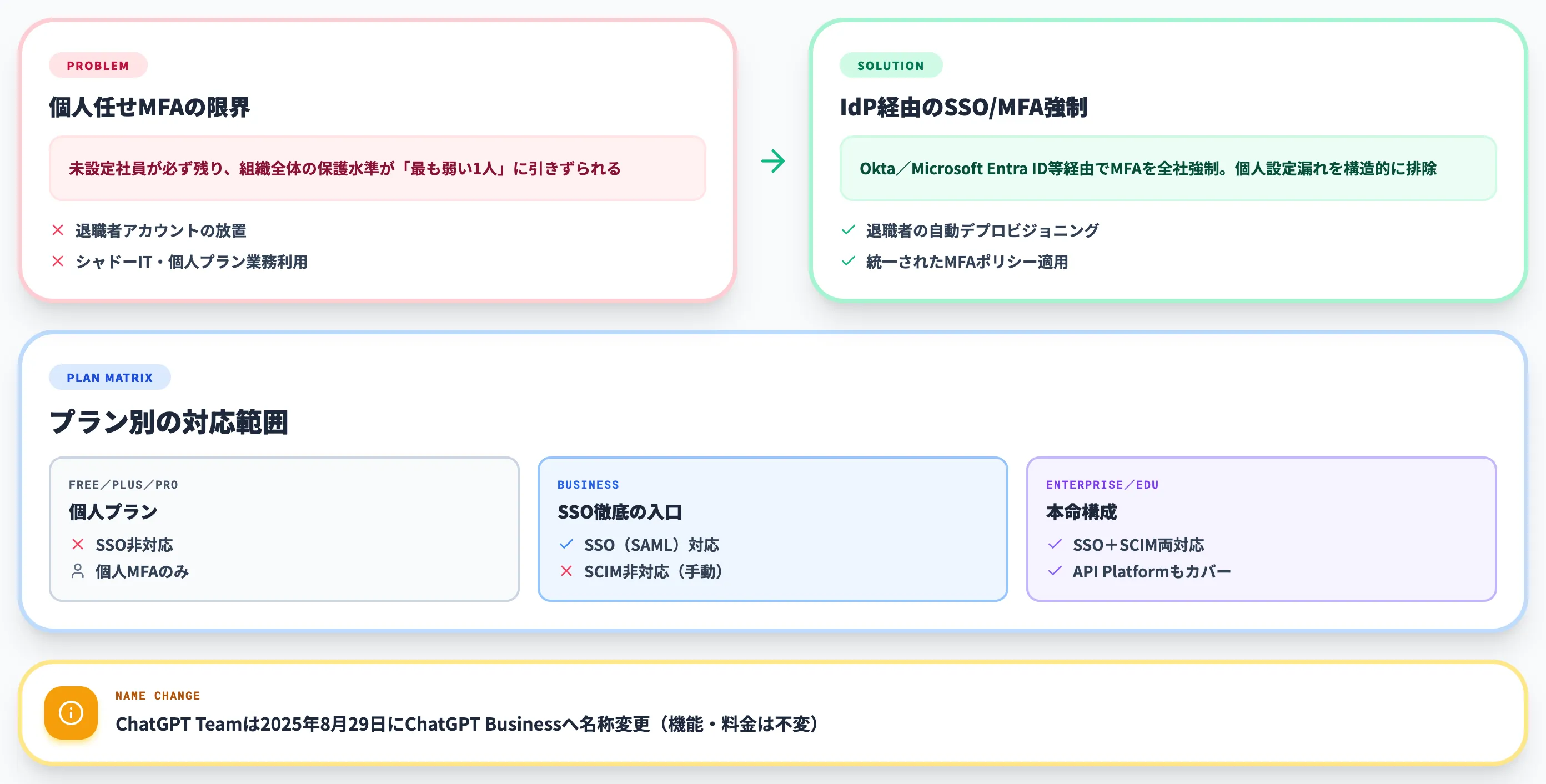Viewport: 1546px width, 784px height.
Task: Click the SSO徹底の入口 card title
Action: pyautogui.click(x=619, y=512)
